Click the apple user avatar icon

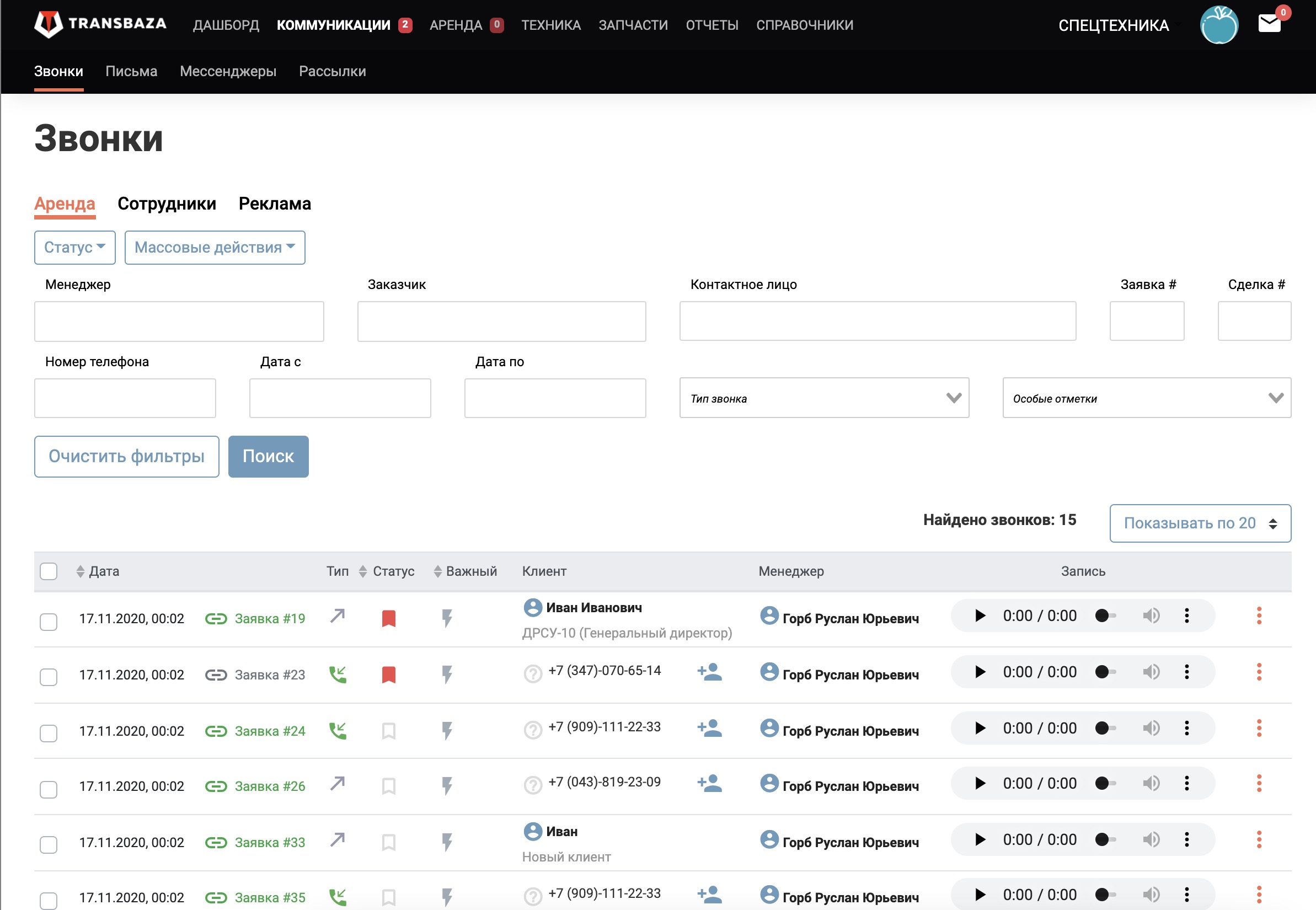tap(1218, 25)
